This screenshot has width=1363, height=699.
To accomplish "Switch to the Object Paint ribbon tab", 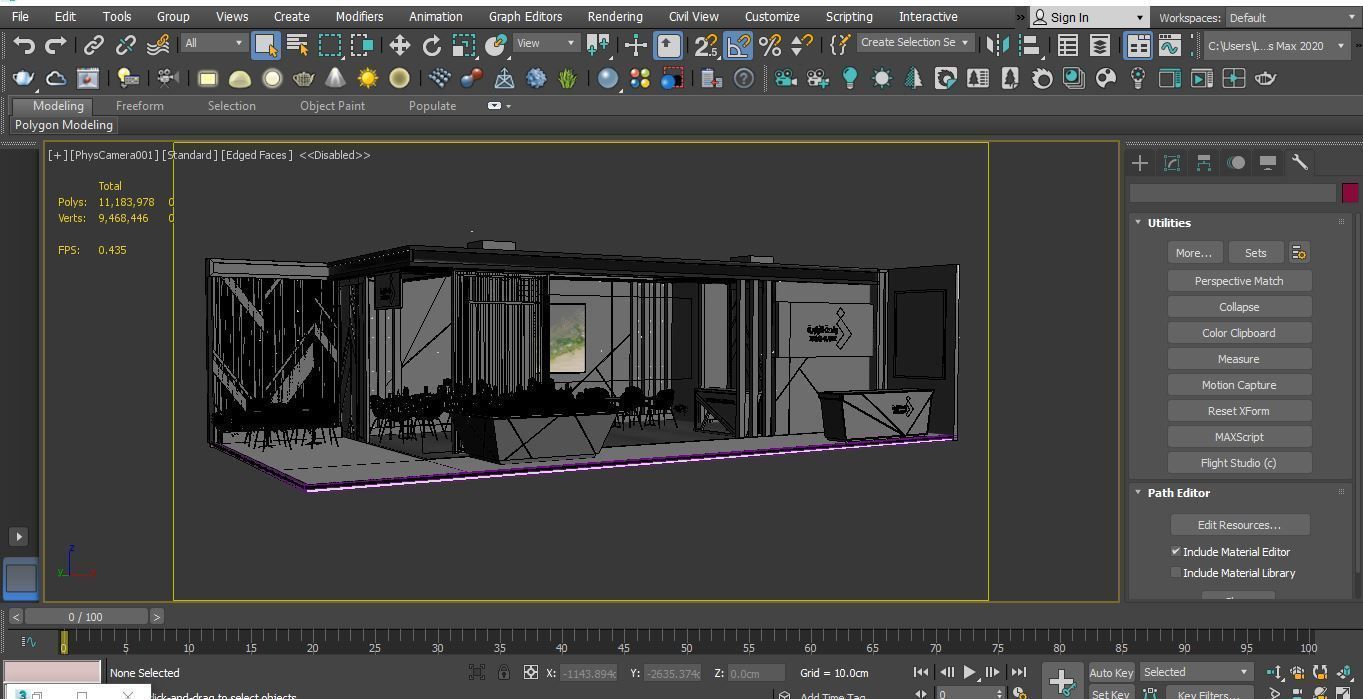I will click(332, 106).
